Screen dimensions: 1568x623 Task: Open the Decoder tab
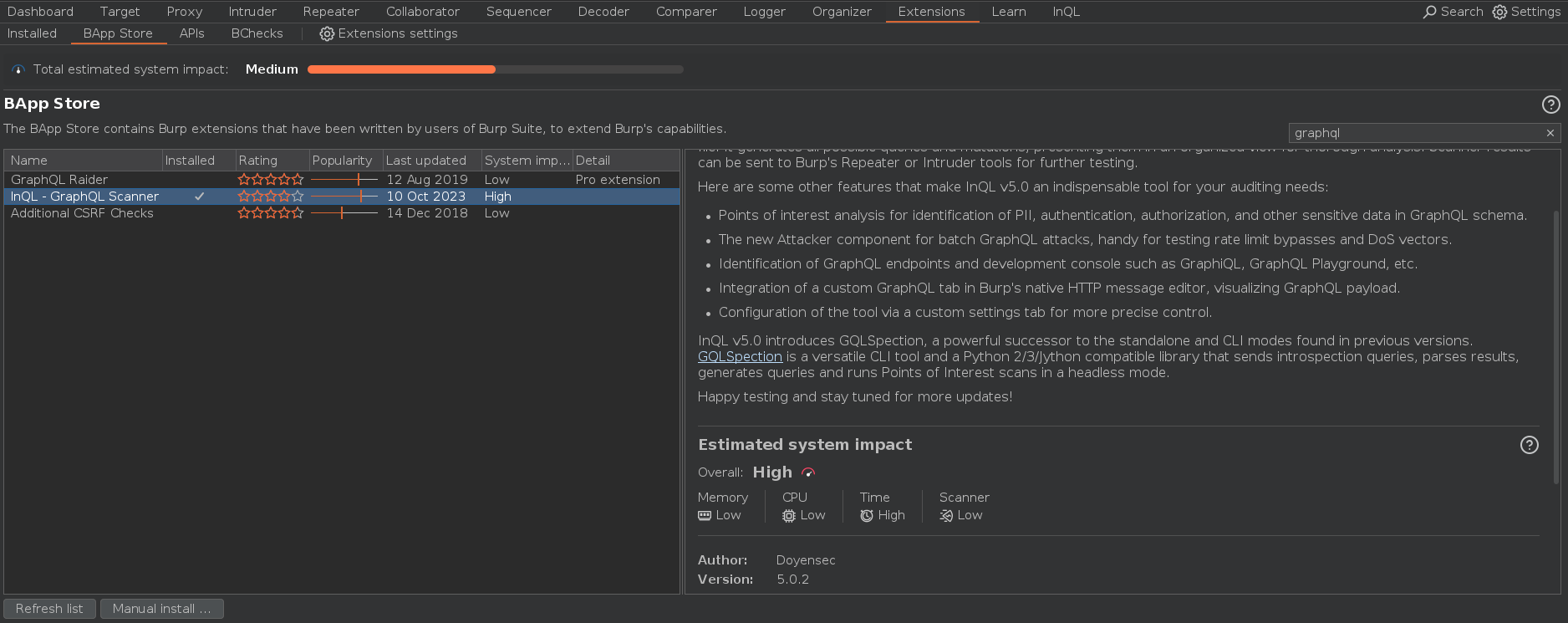tap(603, 12)
